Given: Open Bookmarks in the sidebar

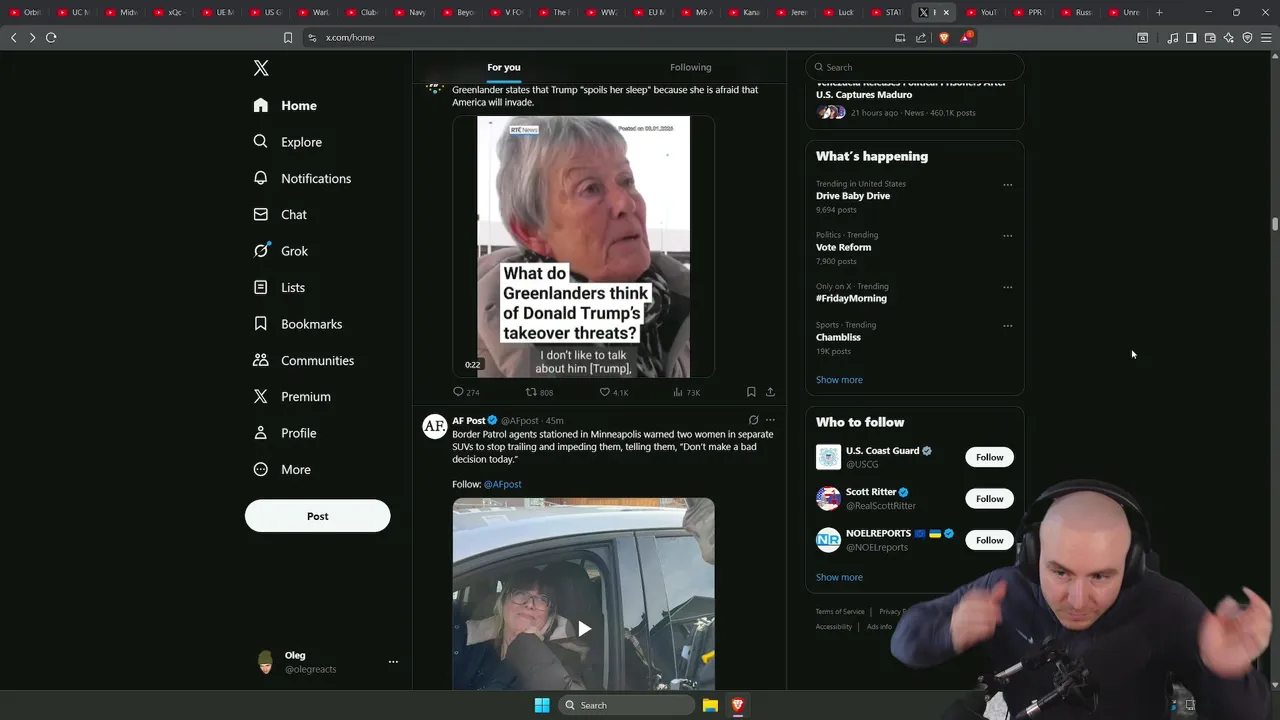Looking at the screenshot, I should 298,324.
